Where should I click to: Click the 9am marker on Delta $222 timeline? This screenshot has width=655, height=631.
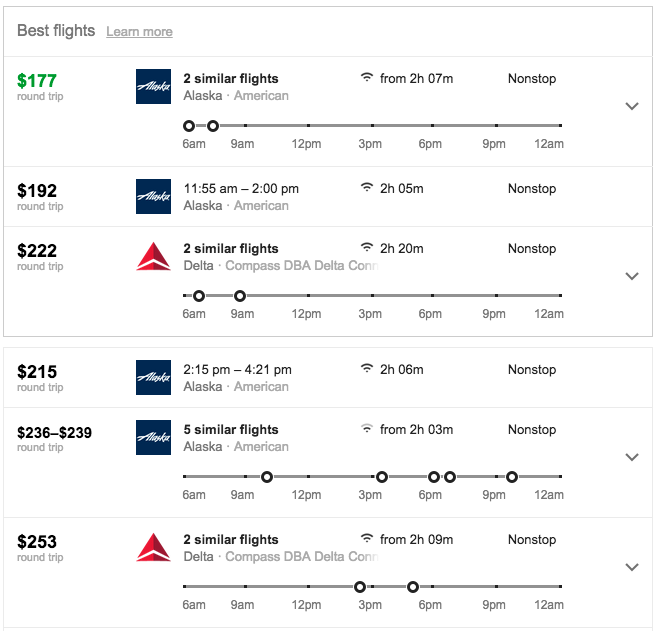click(x=239, y=296)
